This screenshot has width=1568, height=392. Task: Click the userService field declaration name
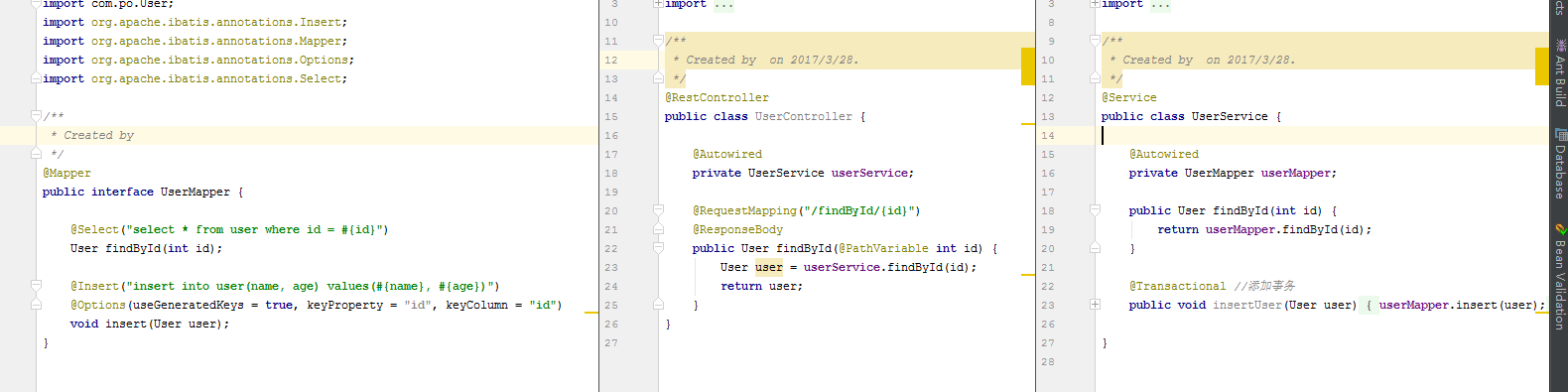coord(869,173)
